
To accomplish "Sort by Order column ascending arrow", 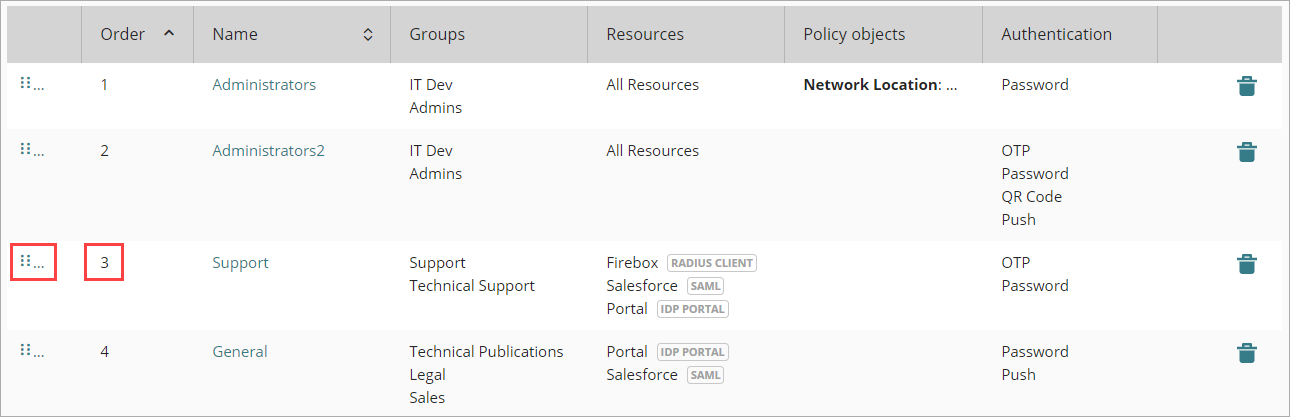I will click(x=168, y=34).
